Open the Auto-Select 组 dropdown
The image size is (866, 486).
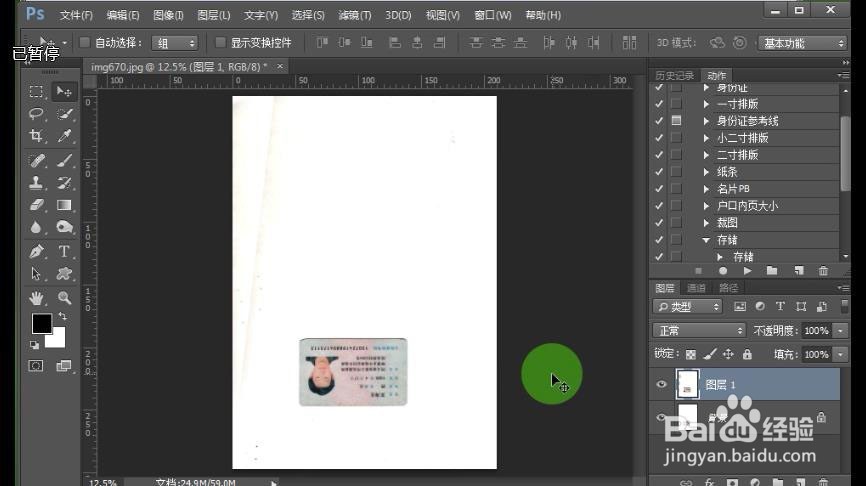pyautogui.click(x=175, y=43)
